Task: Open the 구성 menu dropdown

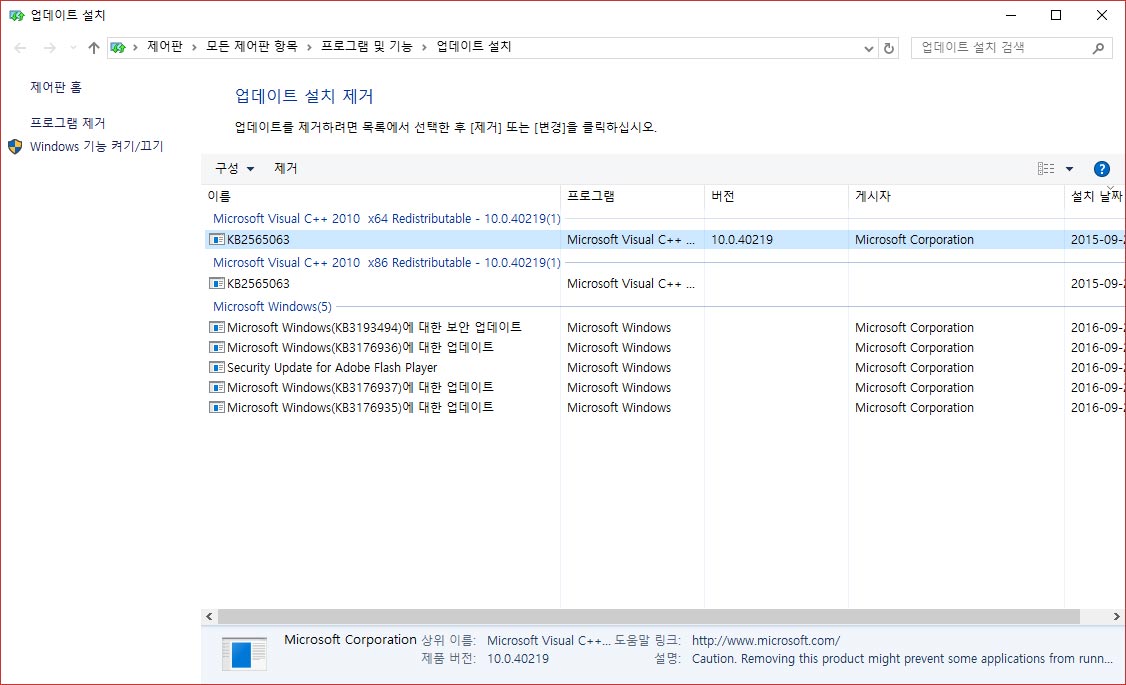Action: tap(234, 168)
